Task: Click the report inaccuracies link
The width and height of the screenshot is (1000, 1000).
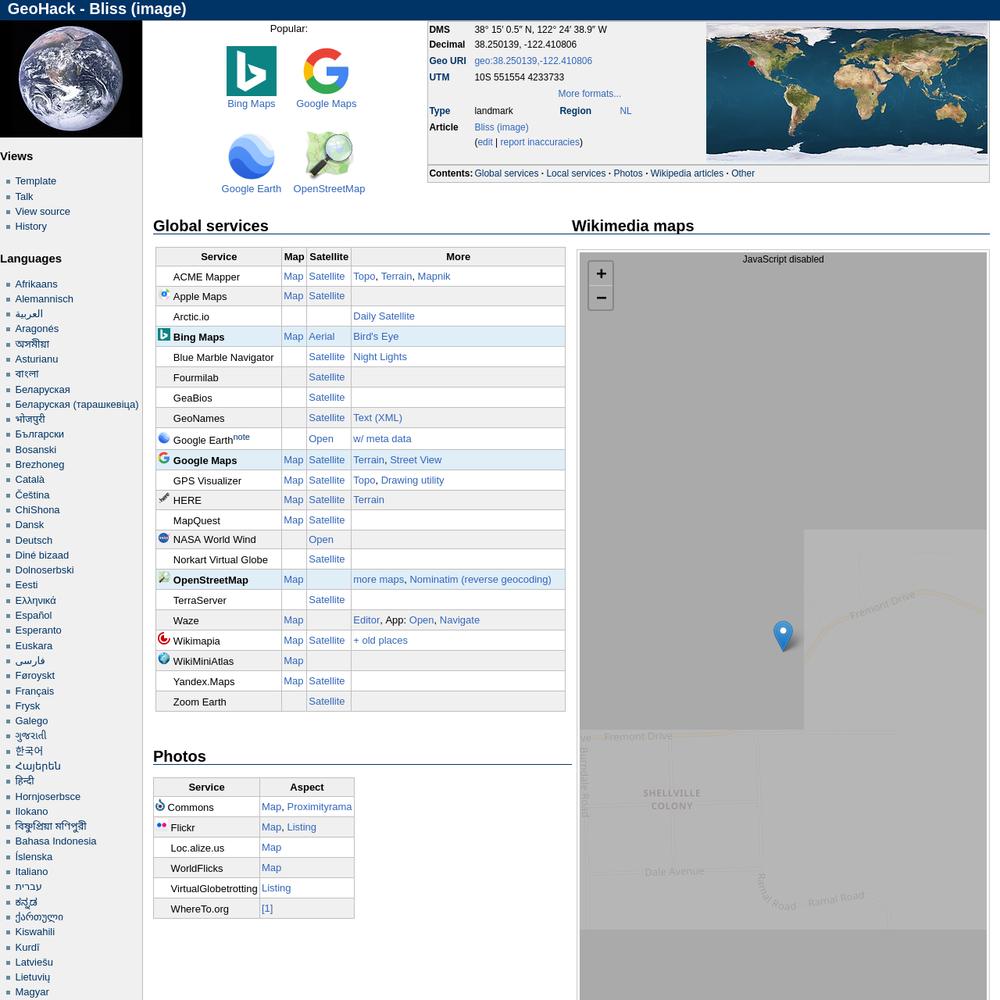Action: (x=540, y=142)
